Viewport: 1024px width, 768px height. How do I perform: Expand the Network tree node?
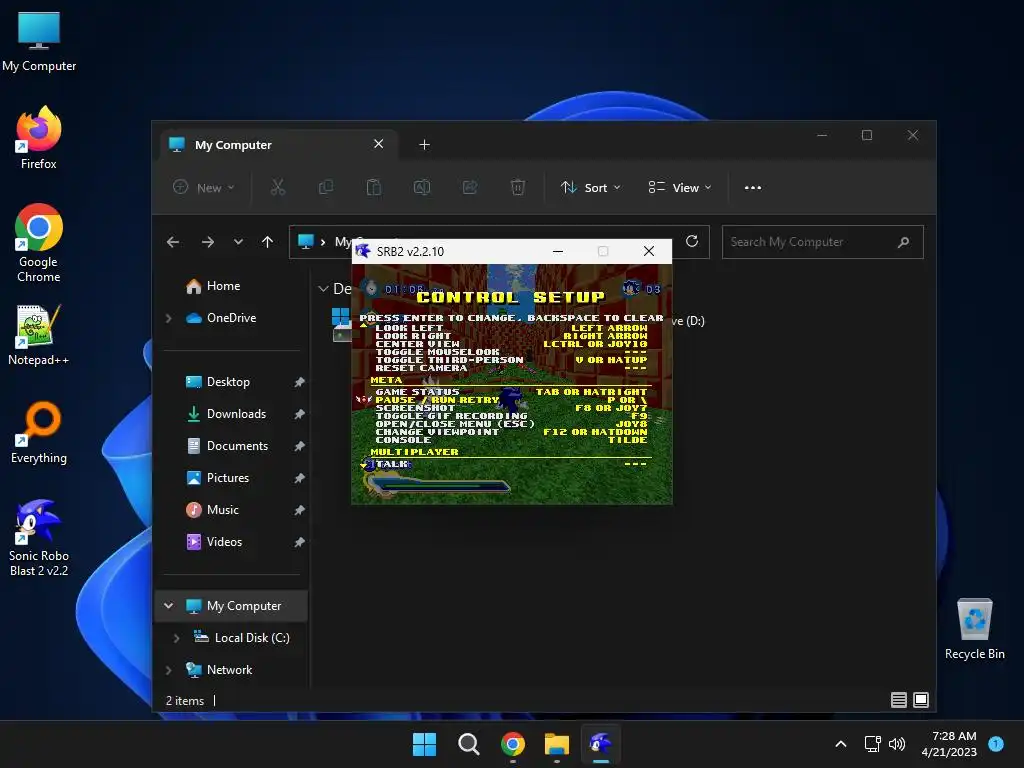pyautogui.click(x=168, y=670)
